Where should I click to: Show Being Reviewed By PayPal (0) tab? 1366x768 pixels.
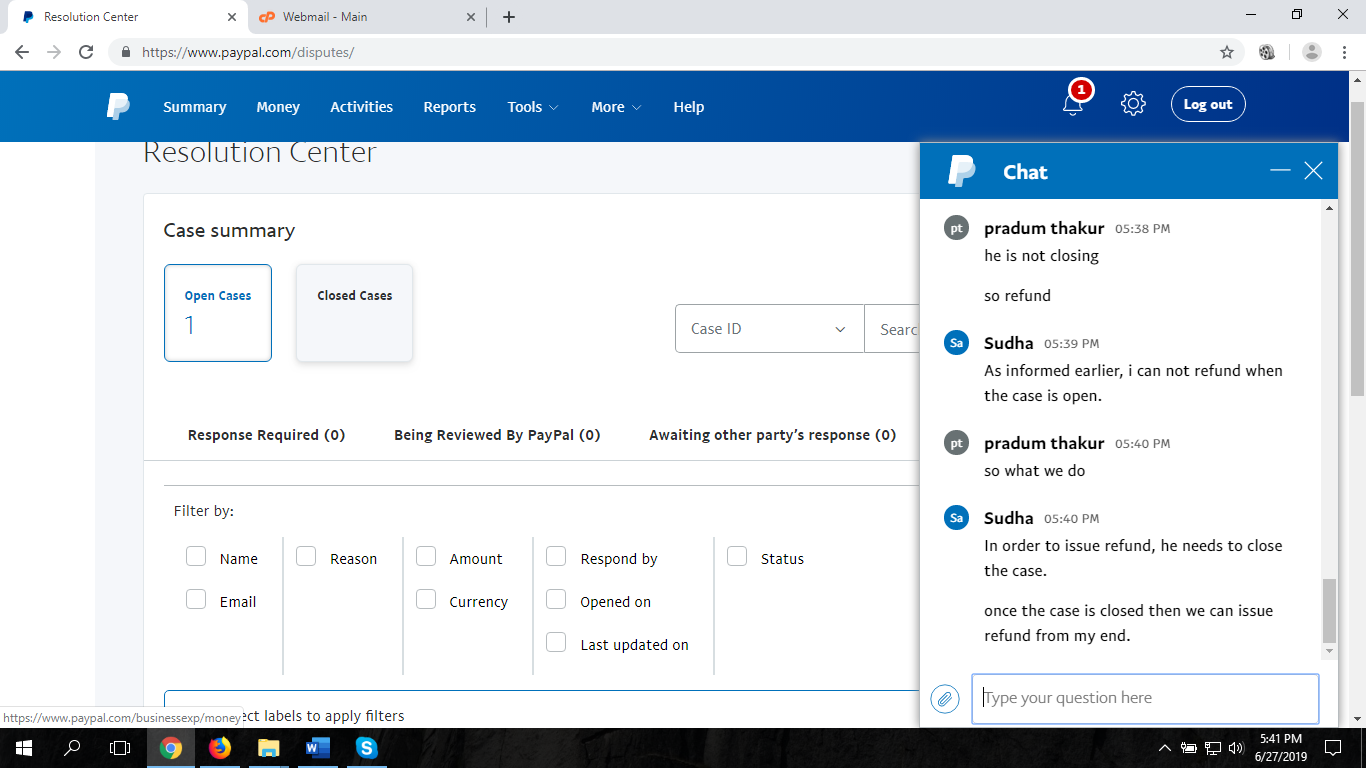[497, 435]
